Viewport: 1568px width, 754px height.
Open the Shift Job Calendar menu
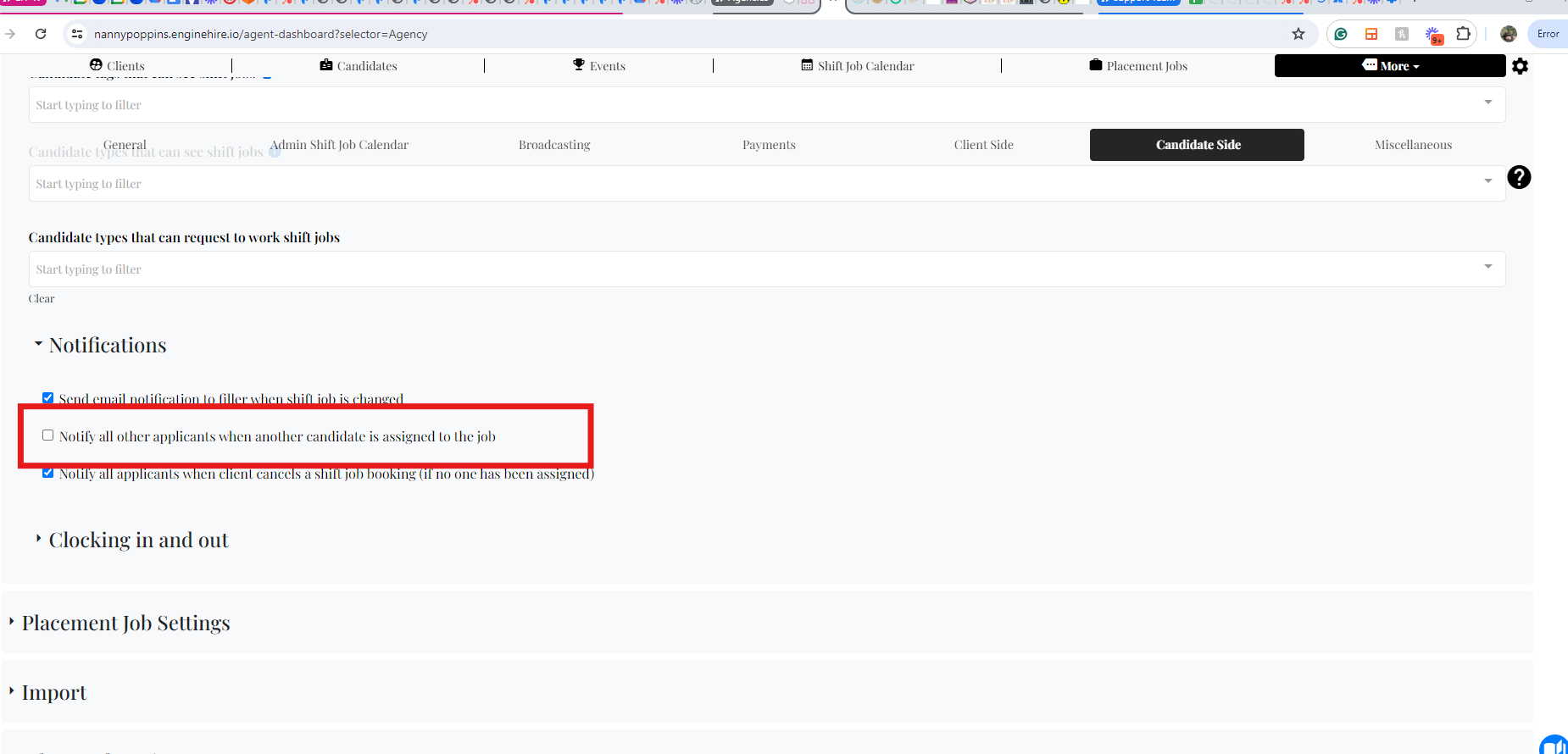[x=858, y=66]
